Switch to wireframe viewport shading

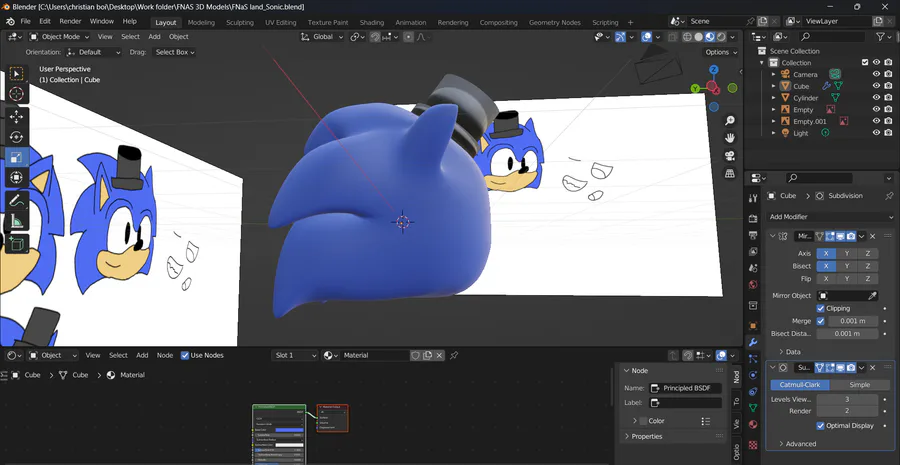pyautogui.click(x=687, y=37)
